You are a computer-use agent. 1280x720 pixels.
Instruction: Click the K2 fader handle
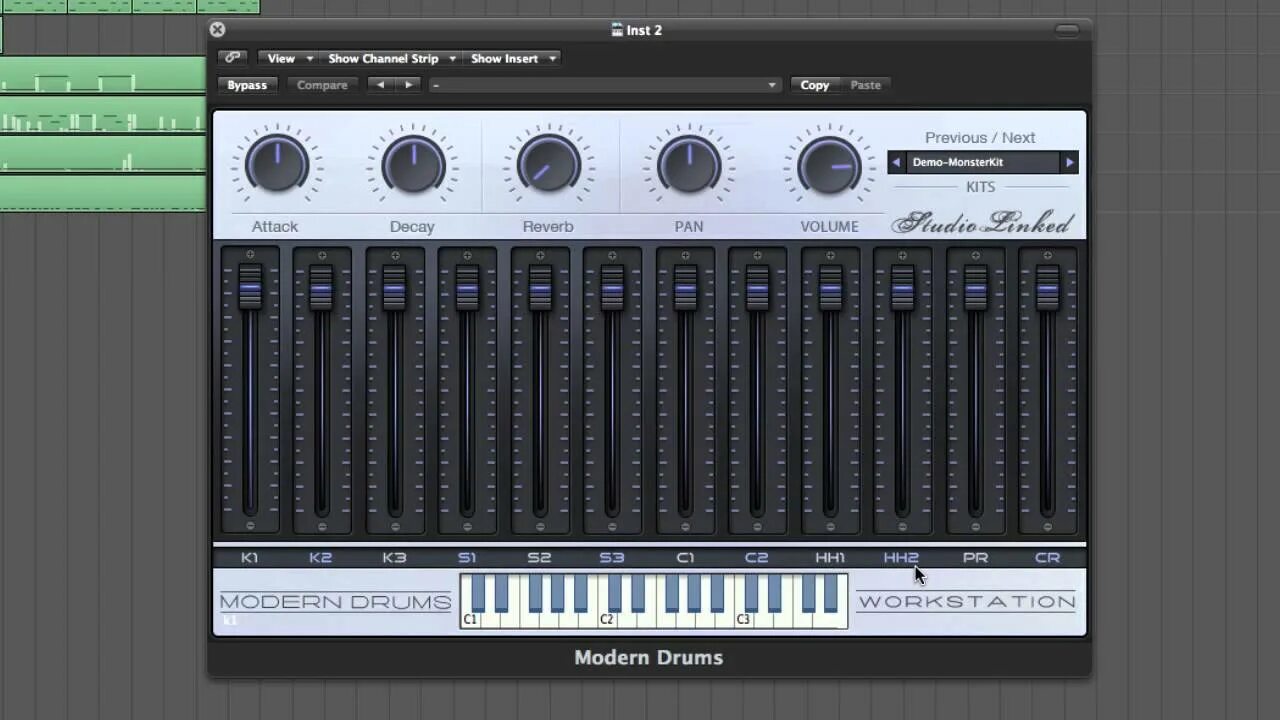321,288
